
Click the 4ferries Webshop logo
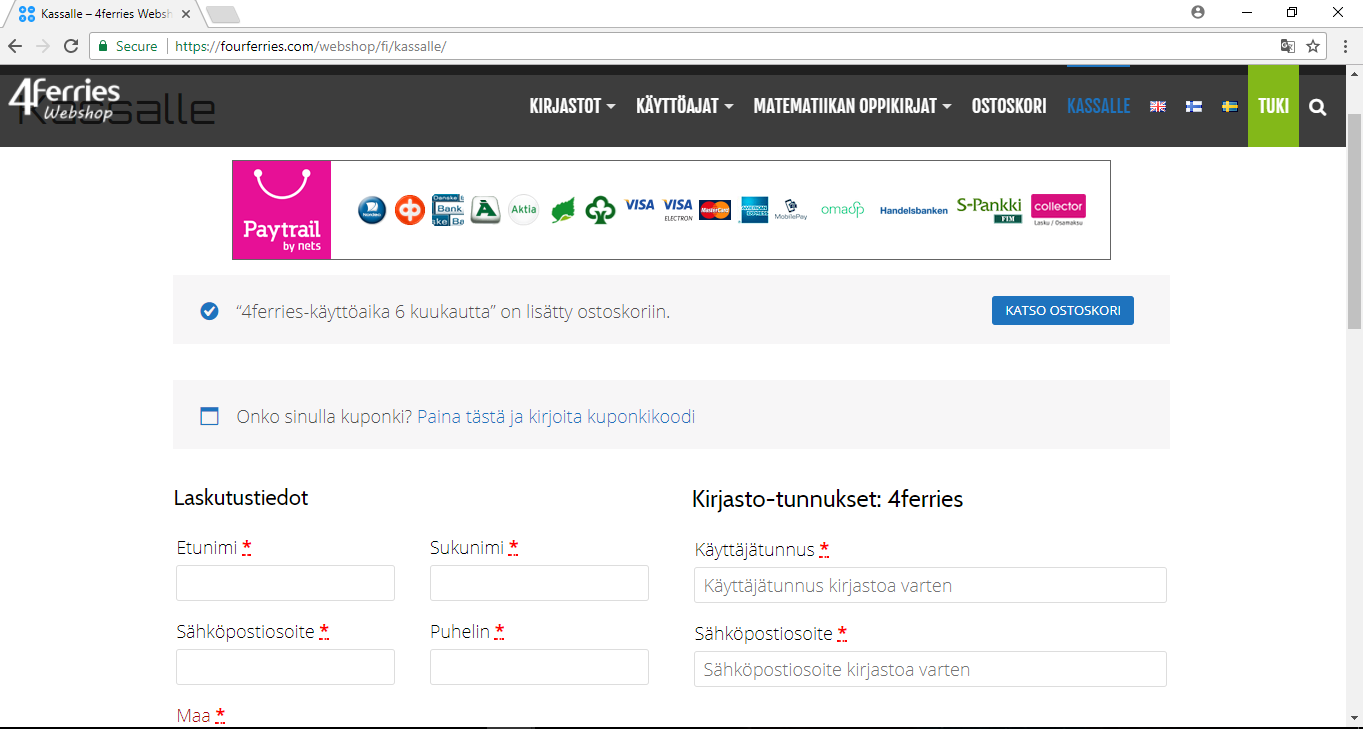tap(64, 101)
